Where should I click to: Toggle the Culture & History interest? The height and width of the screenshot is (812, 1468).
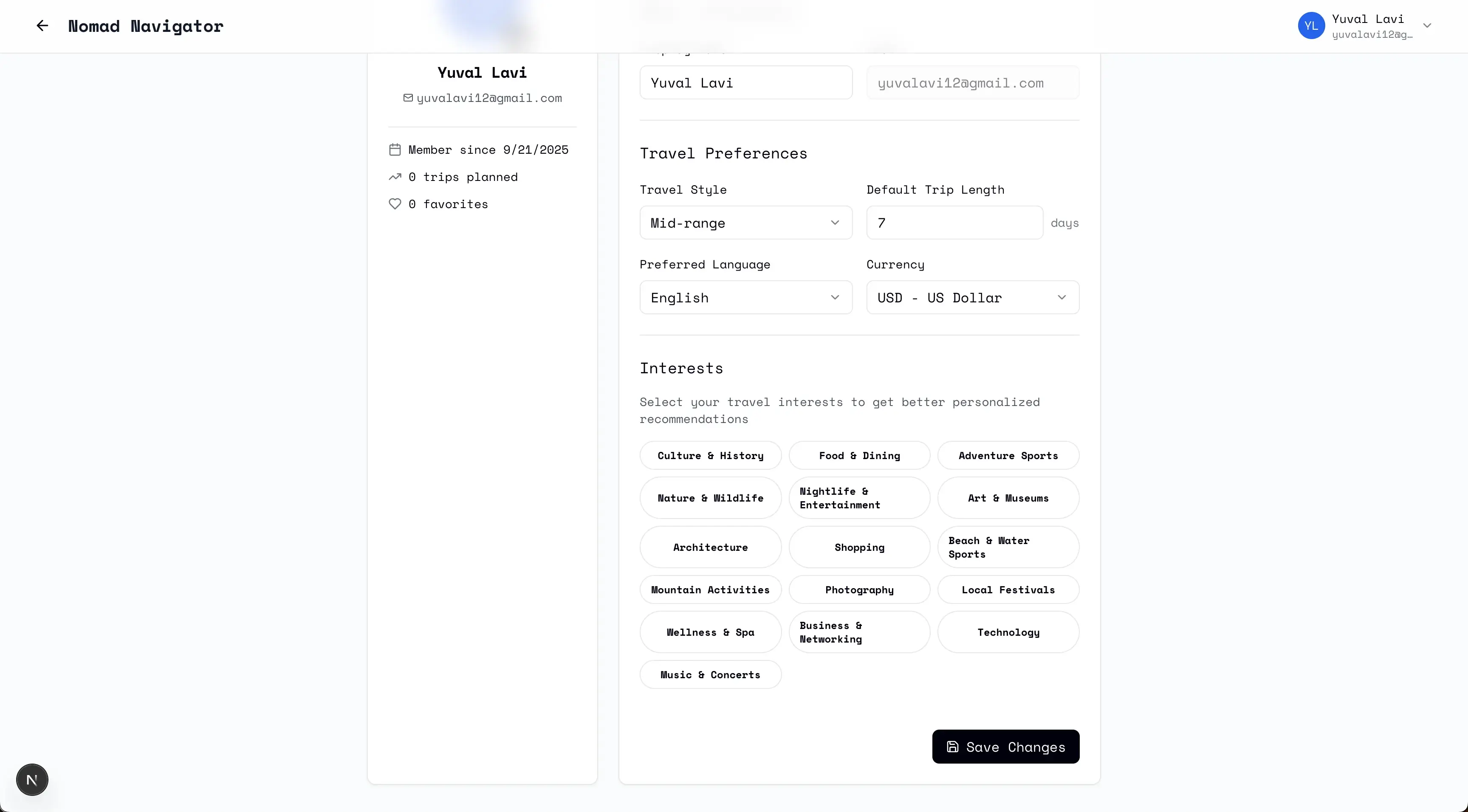pos(710,455)
